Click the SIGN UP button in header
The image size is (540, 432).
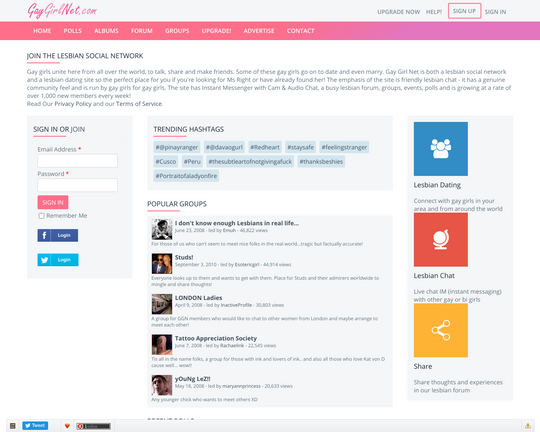coord(464,11)
